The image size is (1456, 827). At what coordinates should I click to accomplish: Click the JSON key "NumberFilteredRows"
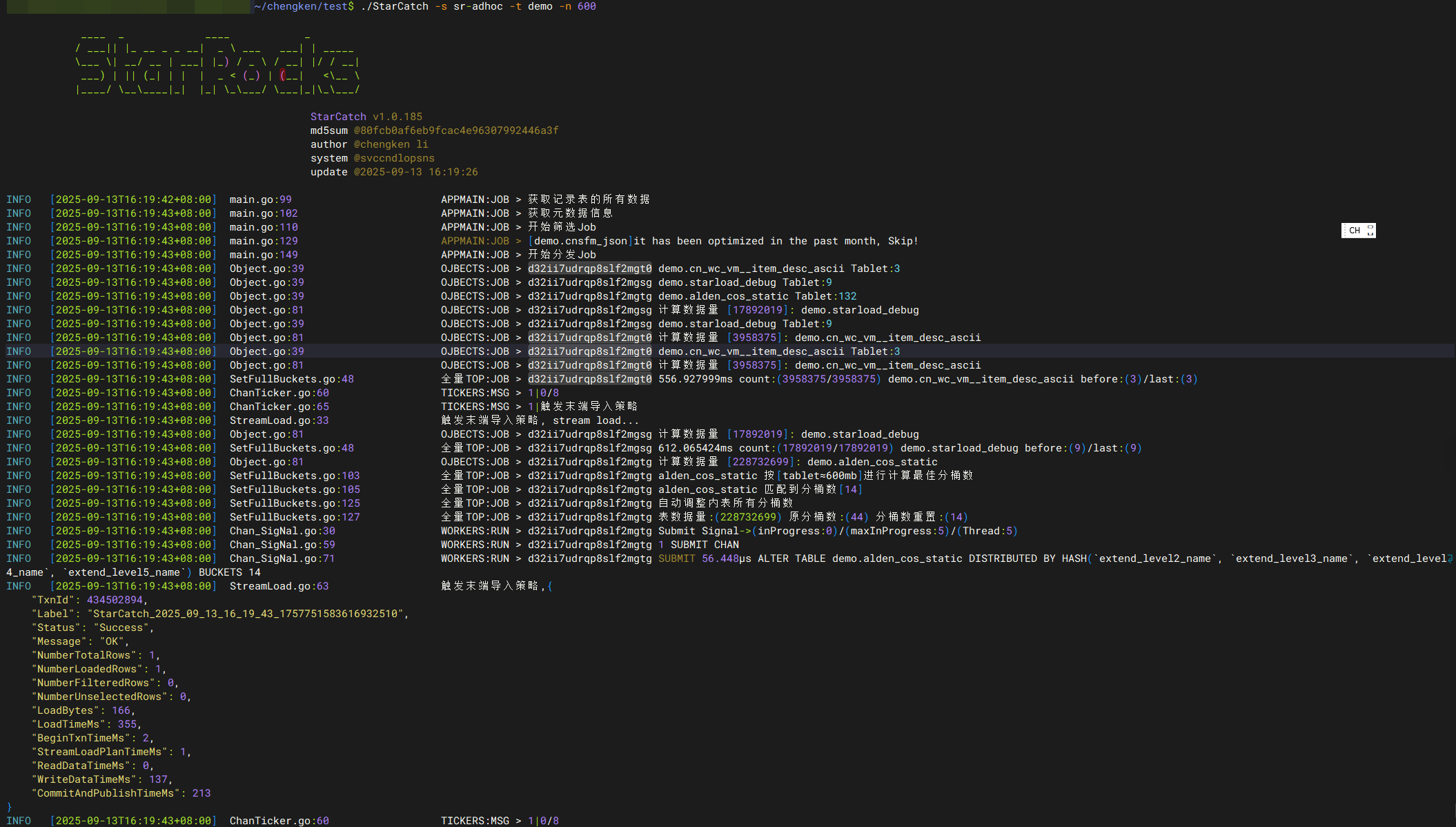point(93,683)
